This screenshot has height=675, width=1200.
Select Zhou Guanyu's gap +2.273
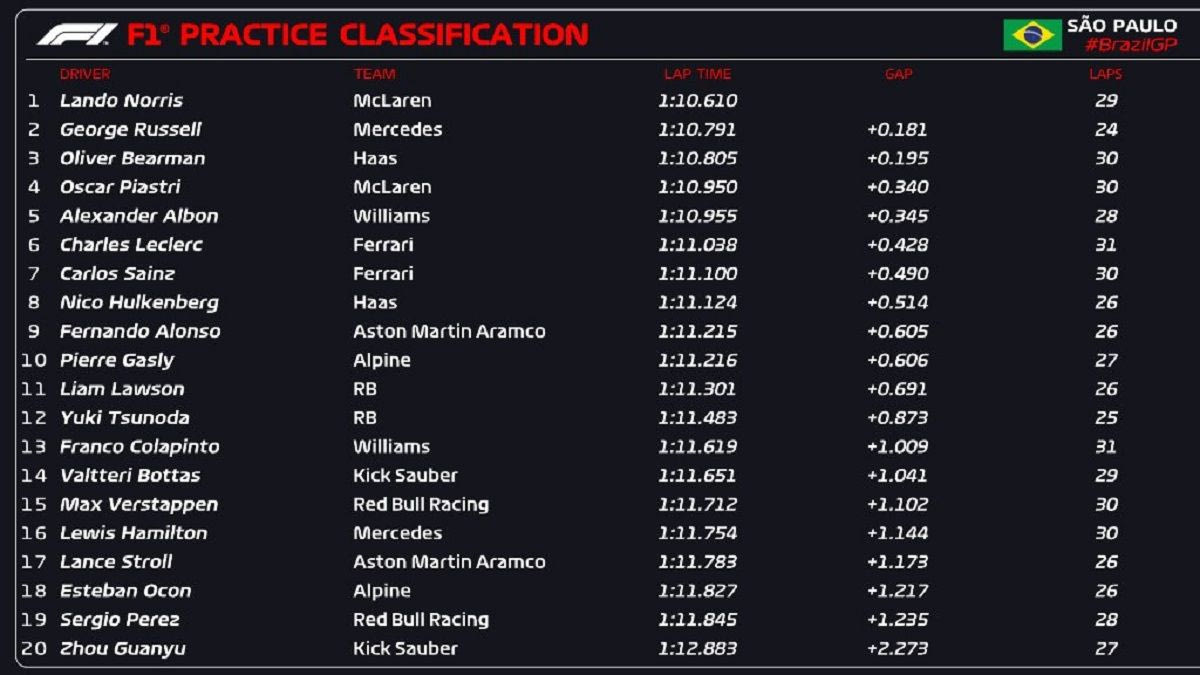pos(897,649)
